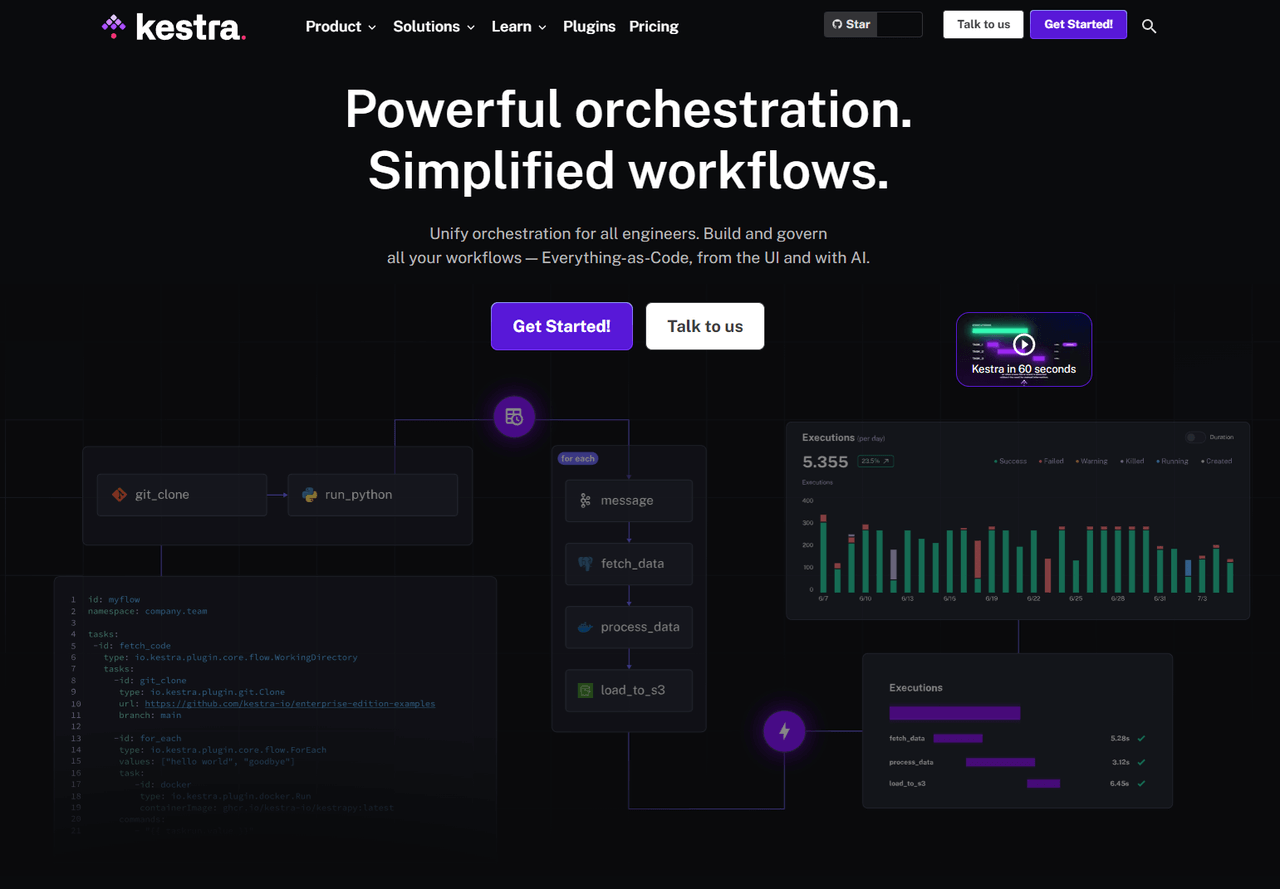This screenshot has height=889, width=1280.
Task: Click the Python icon beside run_python
Action: [309, 494]
